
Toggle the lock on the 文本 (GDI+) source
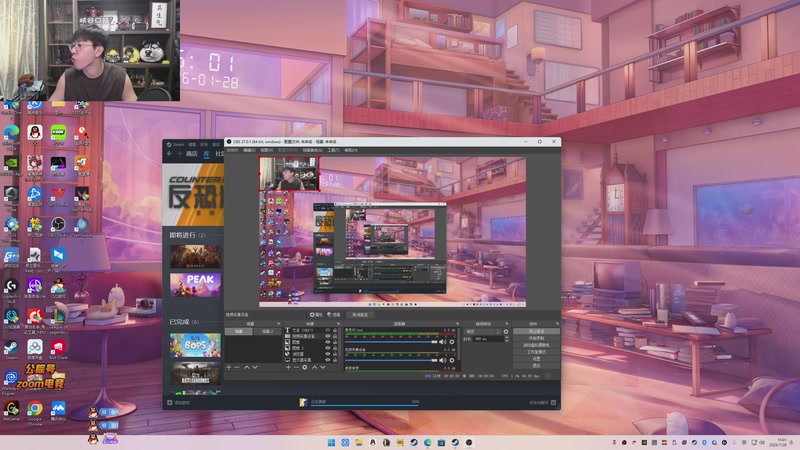click(335, 330)
